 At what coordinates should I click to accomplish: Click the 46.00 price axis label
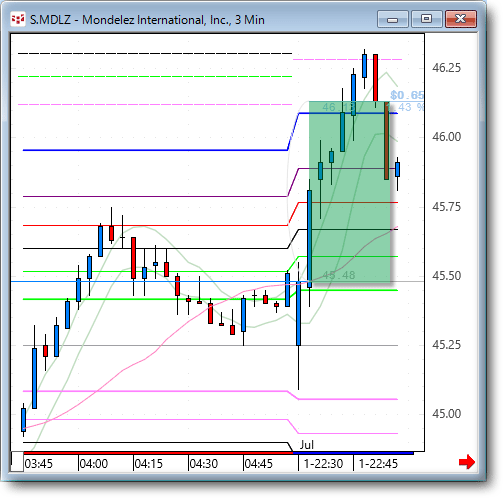point(446,137)
